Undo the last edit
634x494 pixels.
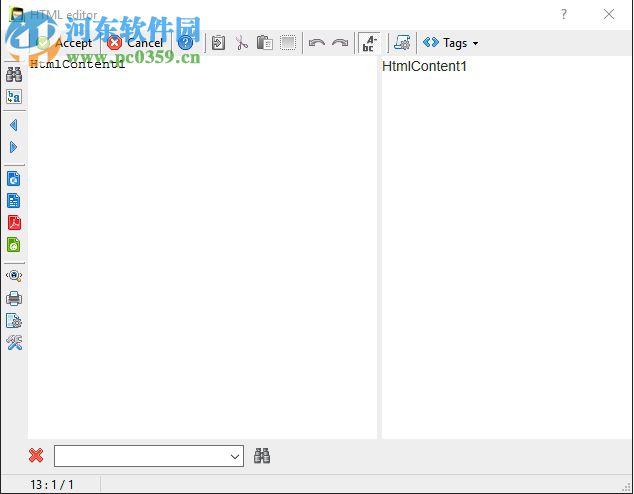click(x=317, y=43)
